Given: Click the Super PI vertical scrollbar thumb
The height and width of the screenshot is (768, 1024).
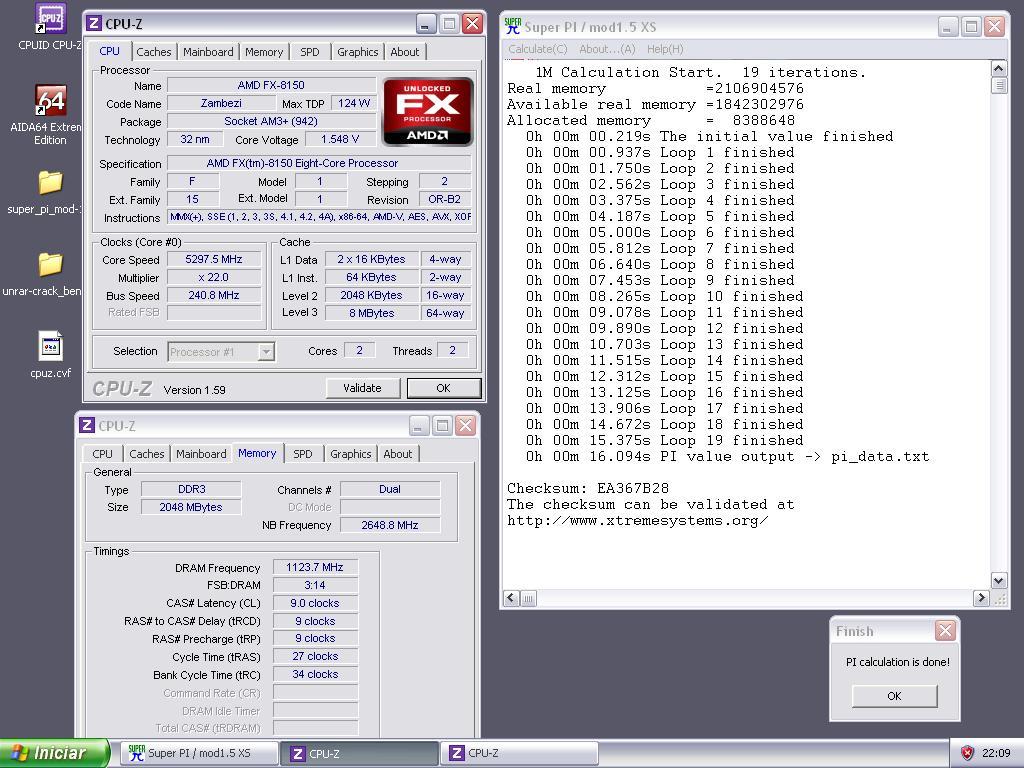Looking at the screenshot, I should (x=998, y=85).
